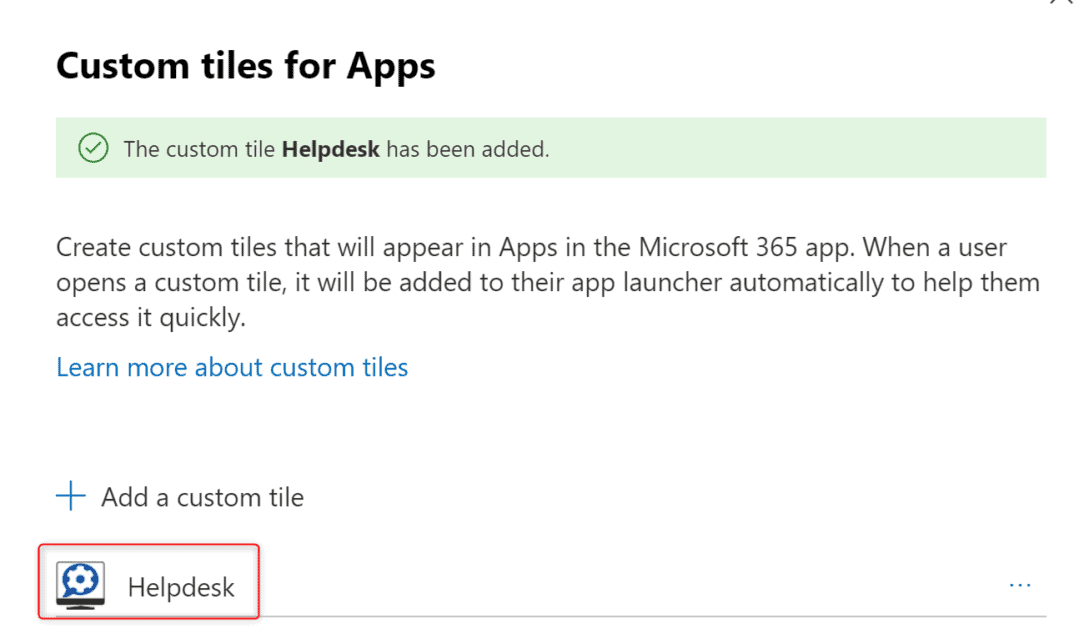Select the Helpdesk entry in the tile list
Viewport: 1084px width, 629px height.
(x=148, y=584)
